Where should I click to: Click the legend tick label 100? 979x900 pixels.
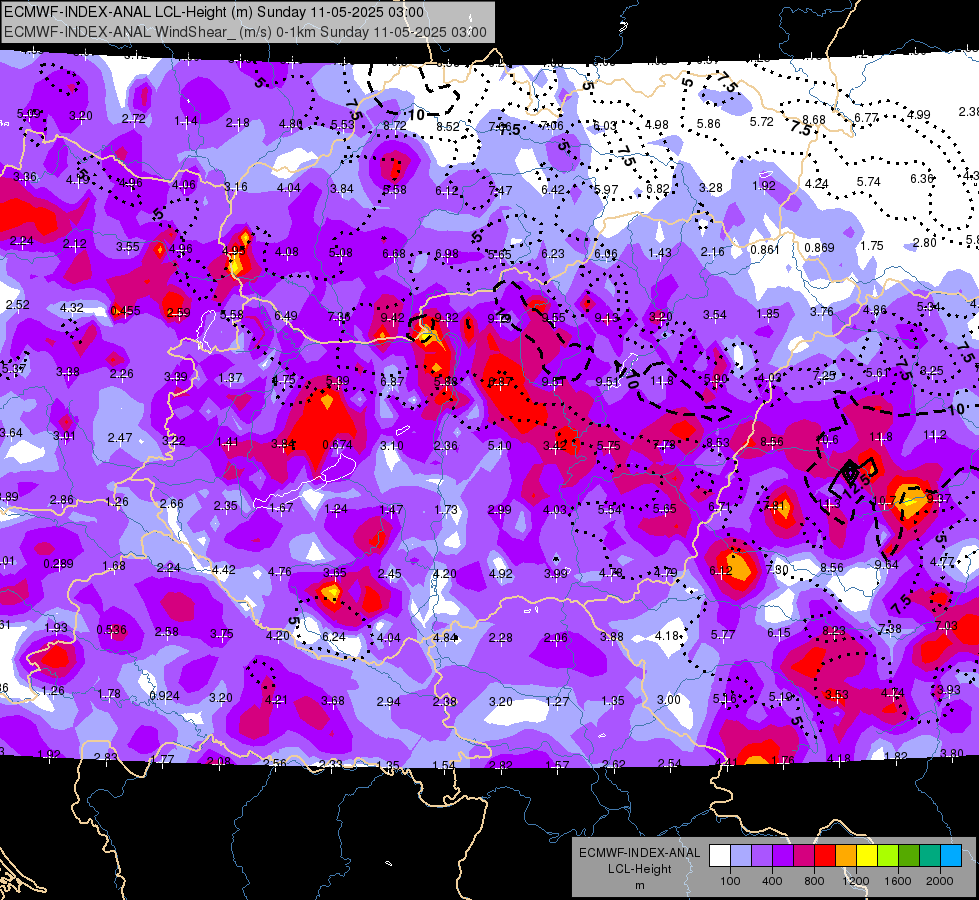click(x=730, y=881)
